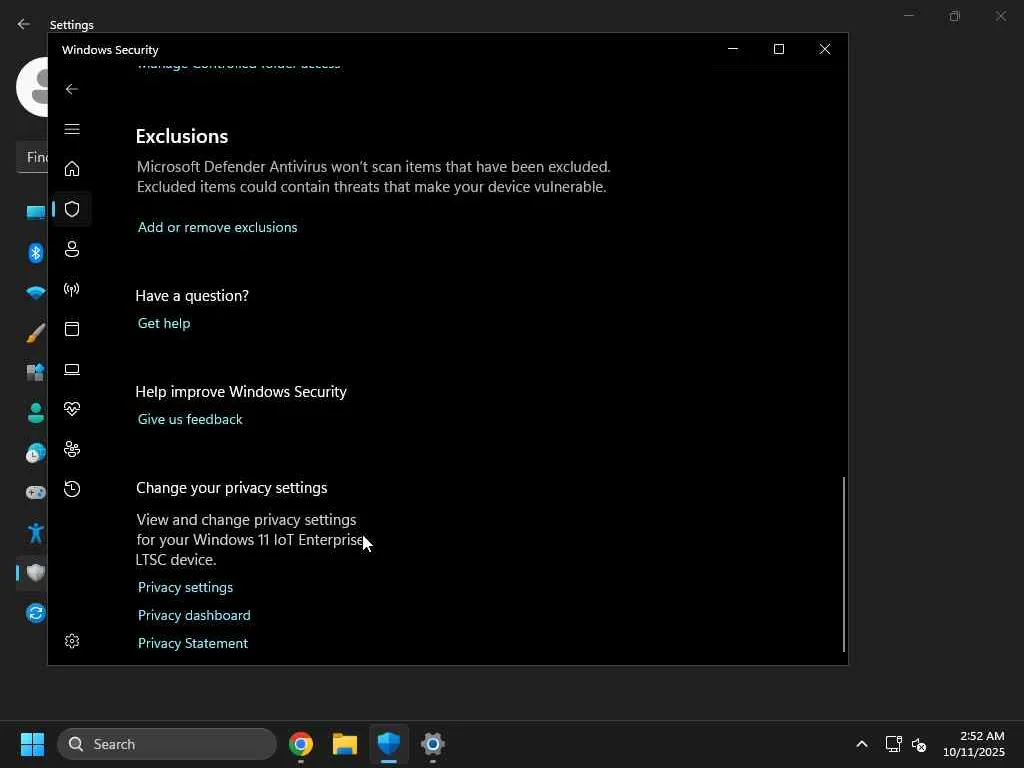Open Bluetooth & devices in Settings sidebar
Image resolution: width=1024 pixels, height=768 pixels.
click(36, 253)
